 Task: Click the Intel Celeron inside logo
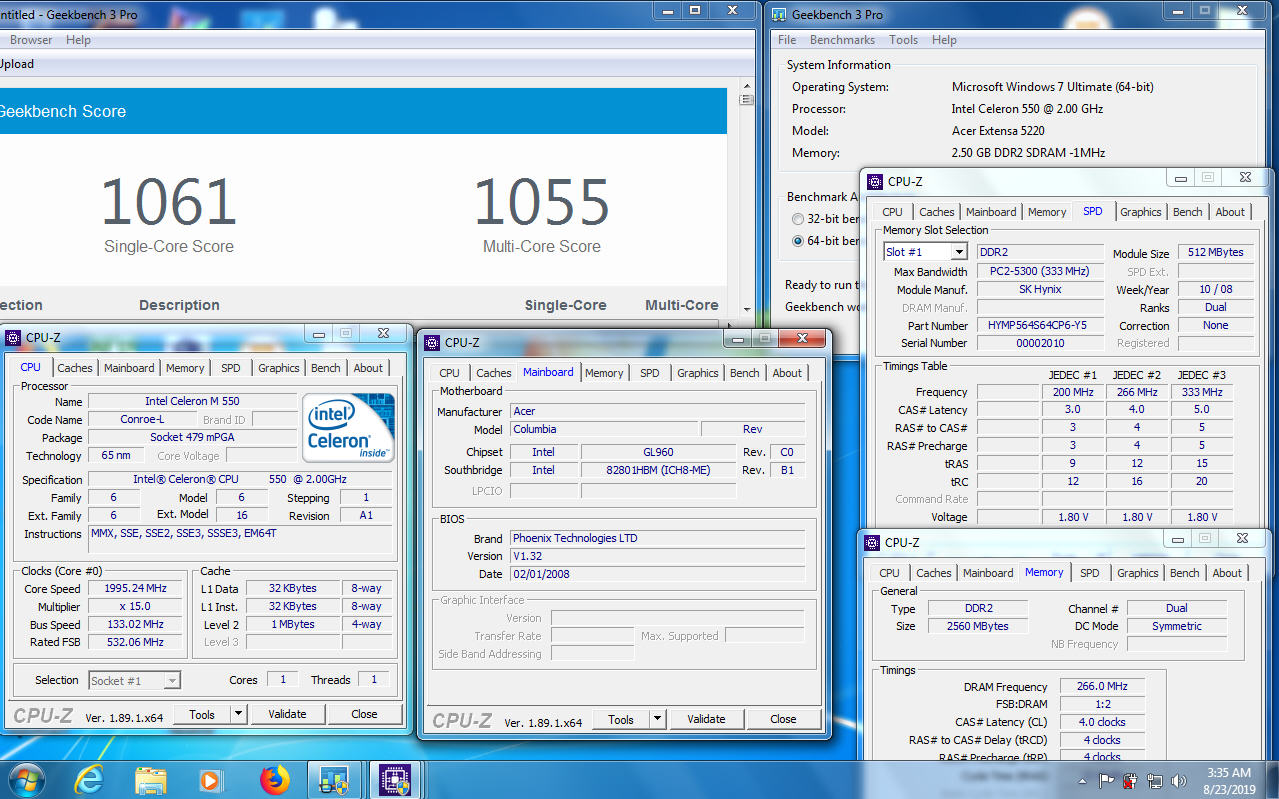(x=349, y=427)
